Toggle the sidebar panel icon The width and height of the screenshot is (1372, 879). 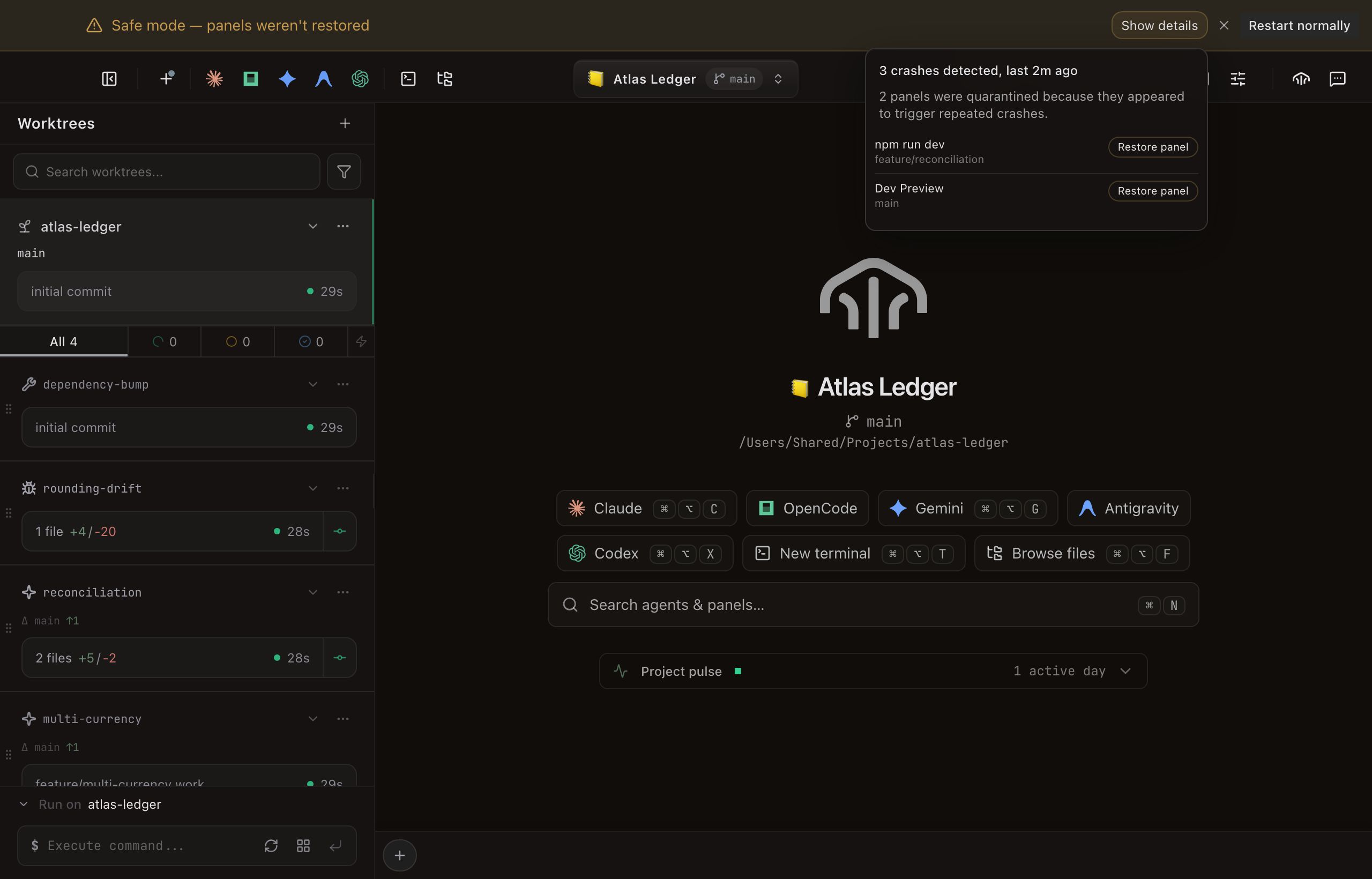point(109,79)
